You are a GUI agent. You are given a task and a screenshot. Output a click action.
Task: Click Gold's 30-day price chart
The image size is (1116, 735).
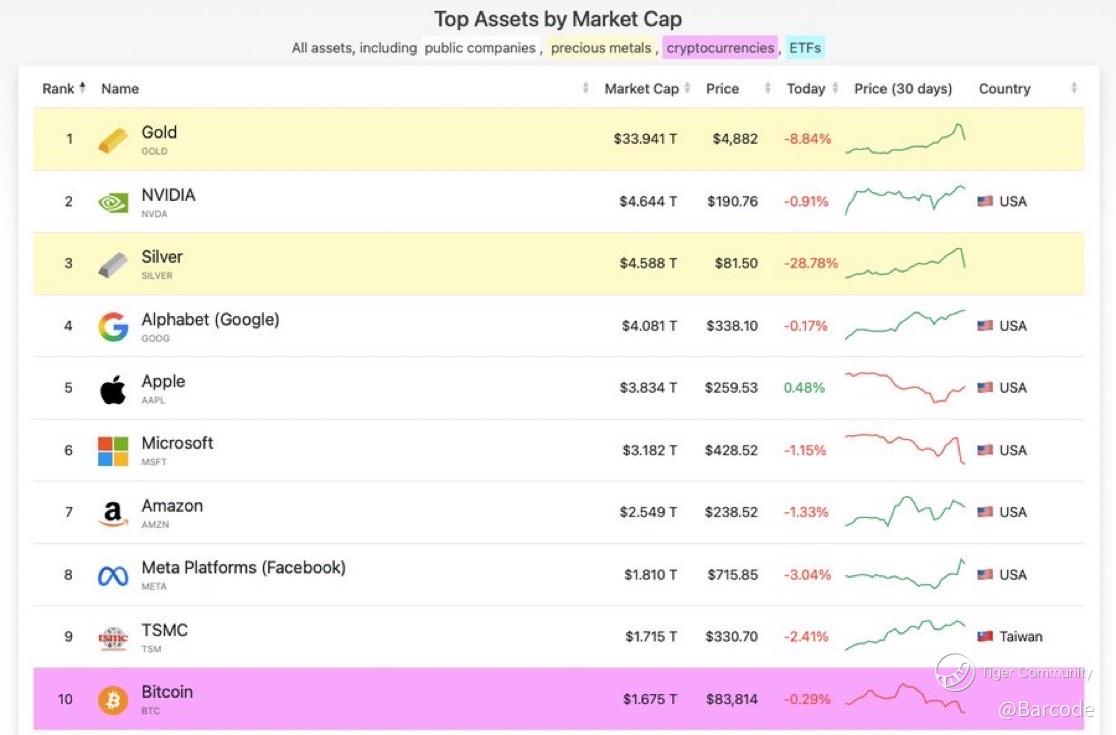905,140
